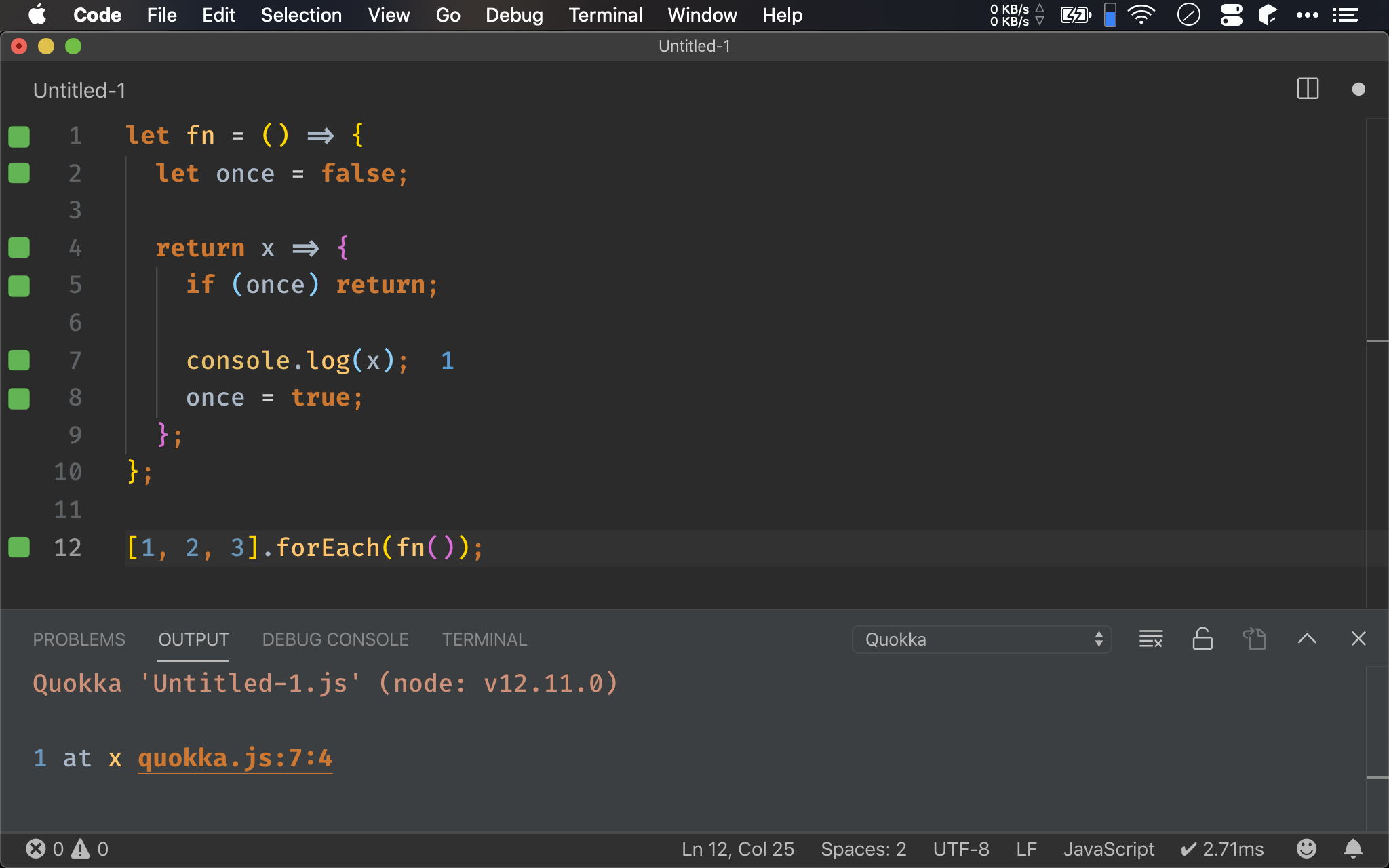
Task: Click the Quokka 2.71ms status item
Action: (1222, 849)
